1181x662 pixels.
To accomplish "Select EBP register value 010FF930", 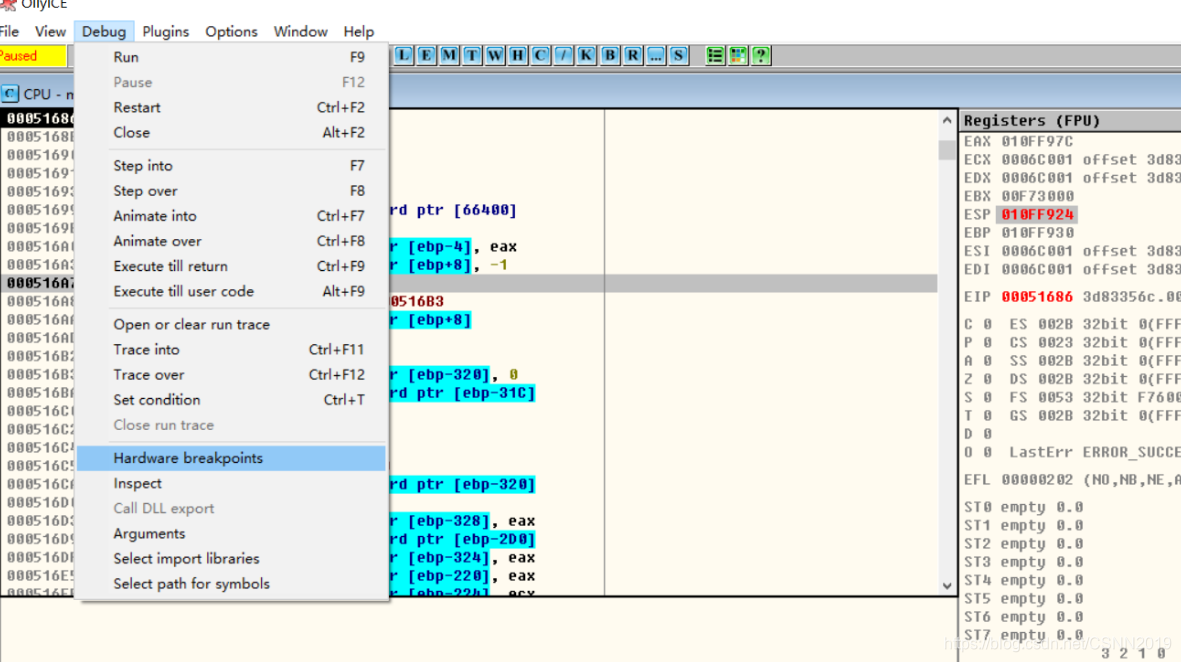I will tap(1037, 233).
